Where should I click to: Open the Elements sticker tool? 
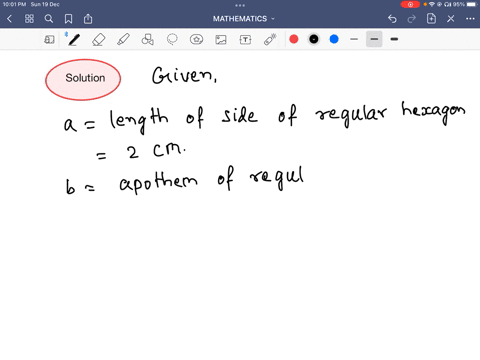point(196,39)
